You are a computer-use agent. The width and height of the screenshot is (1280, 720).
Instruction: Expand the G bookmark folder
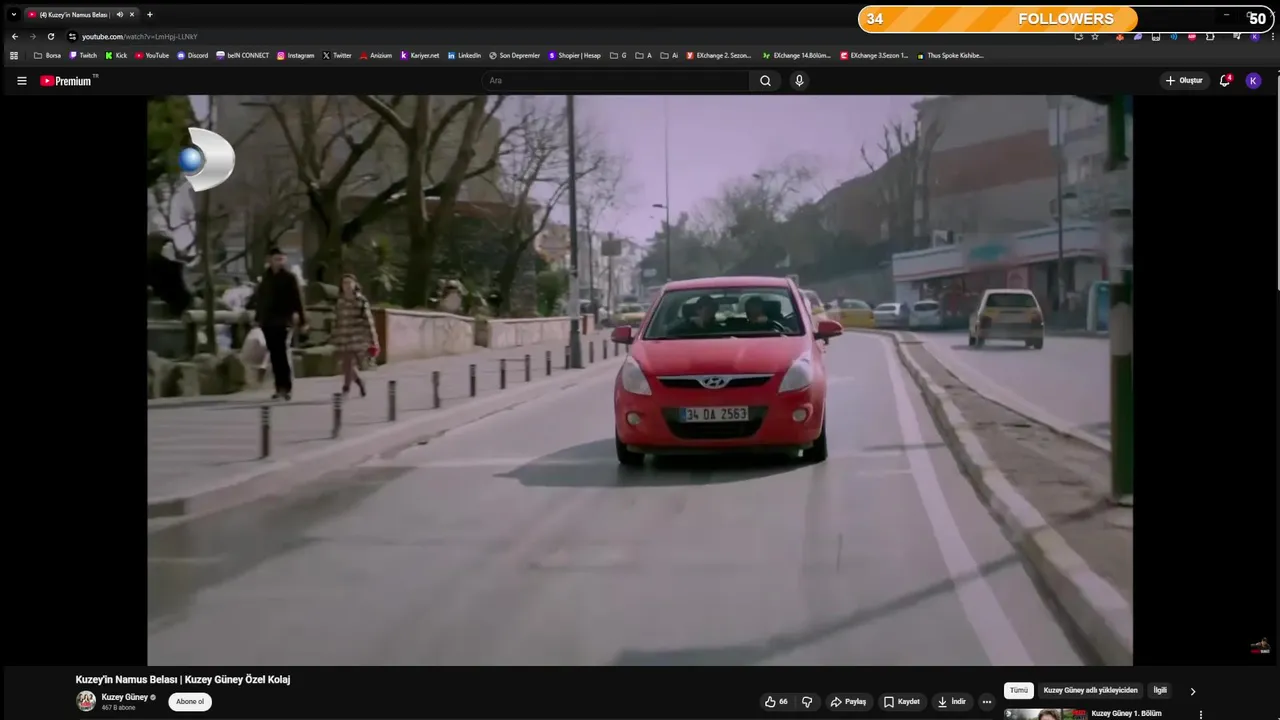[x=618, y=56]
